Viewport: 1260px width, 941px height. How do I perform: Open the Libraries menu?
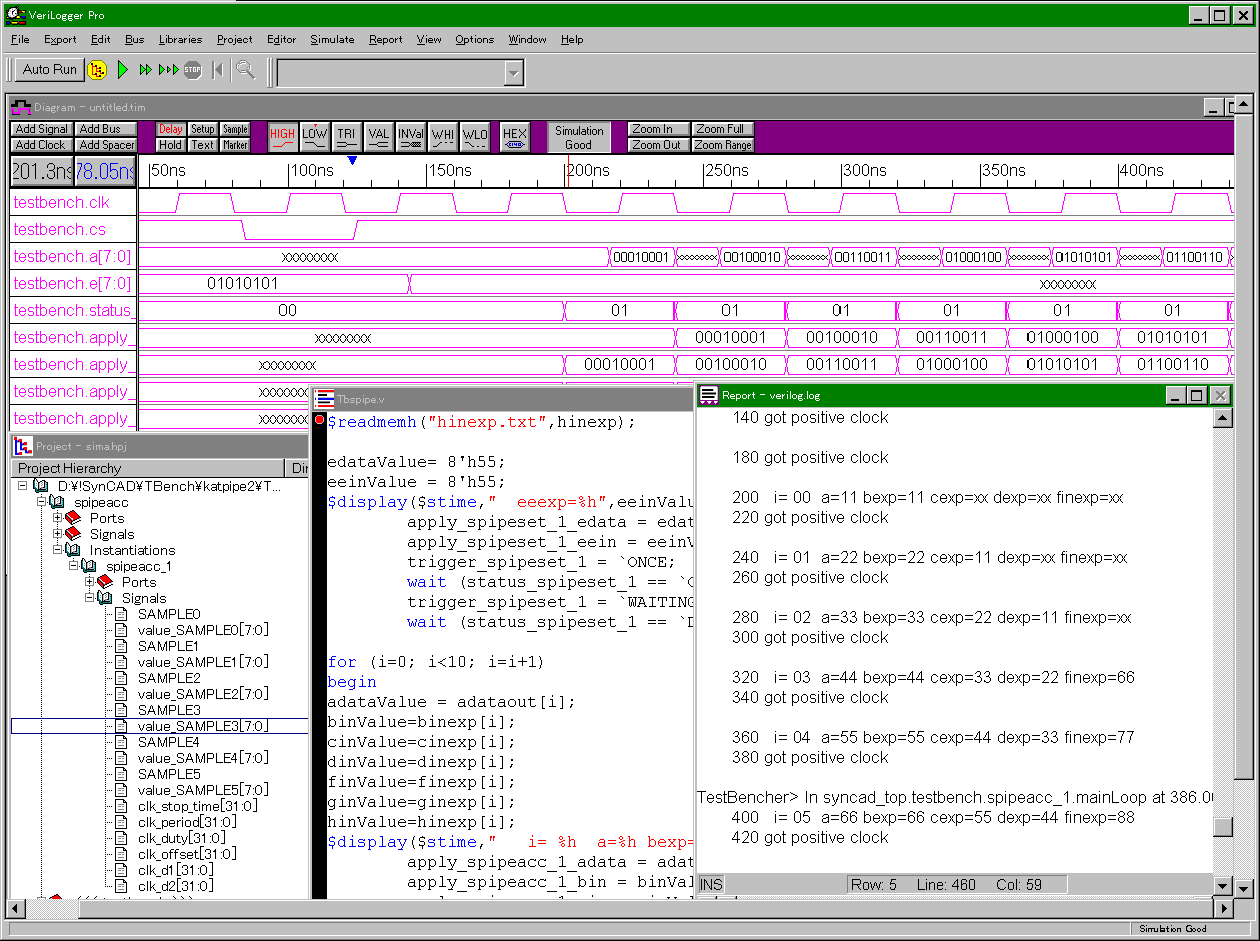(180, 40)
